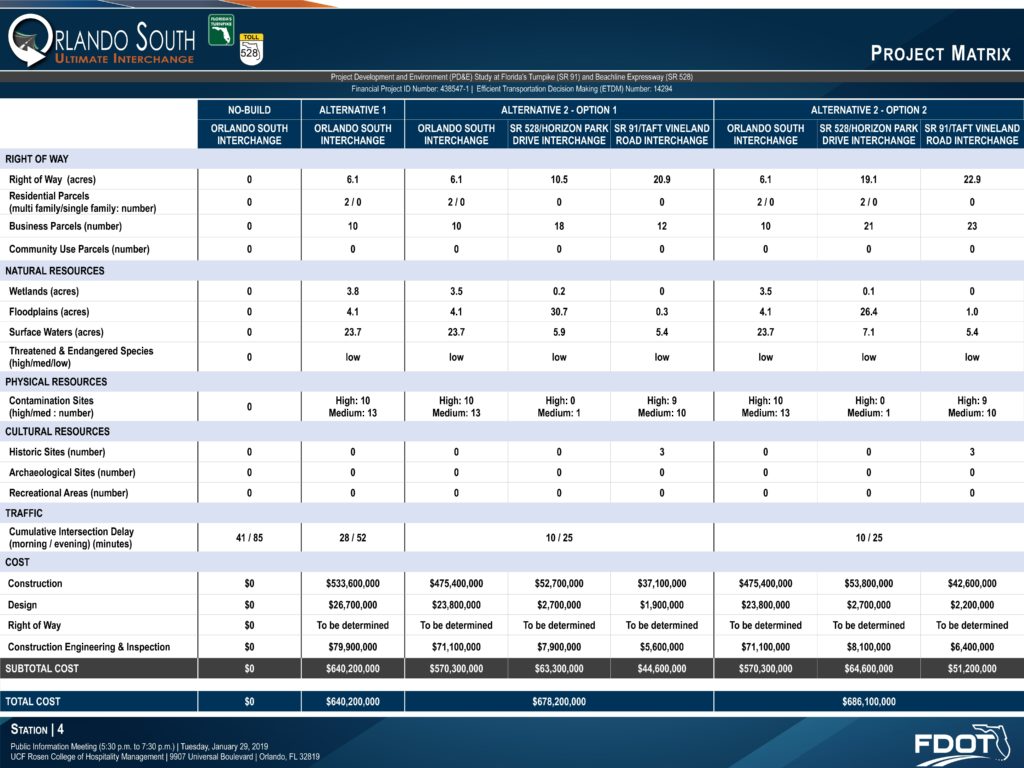Click the "Community Use Parcels (number)" row label
This screenshot has height=768, width=1024.
click(79, 249)
